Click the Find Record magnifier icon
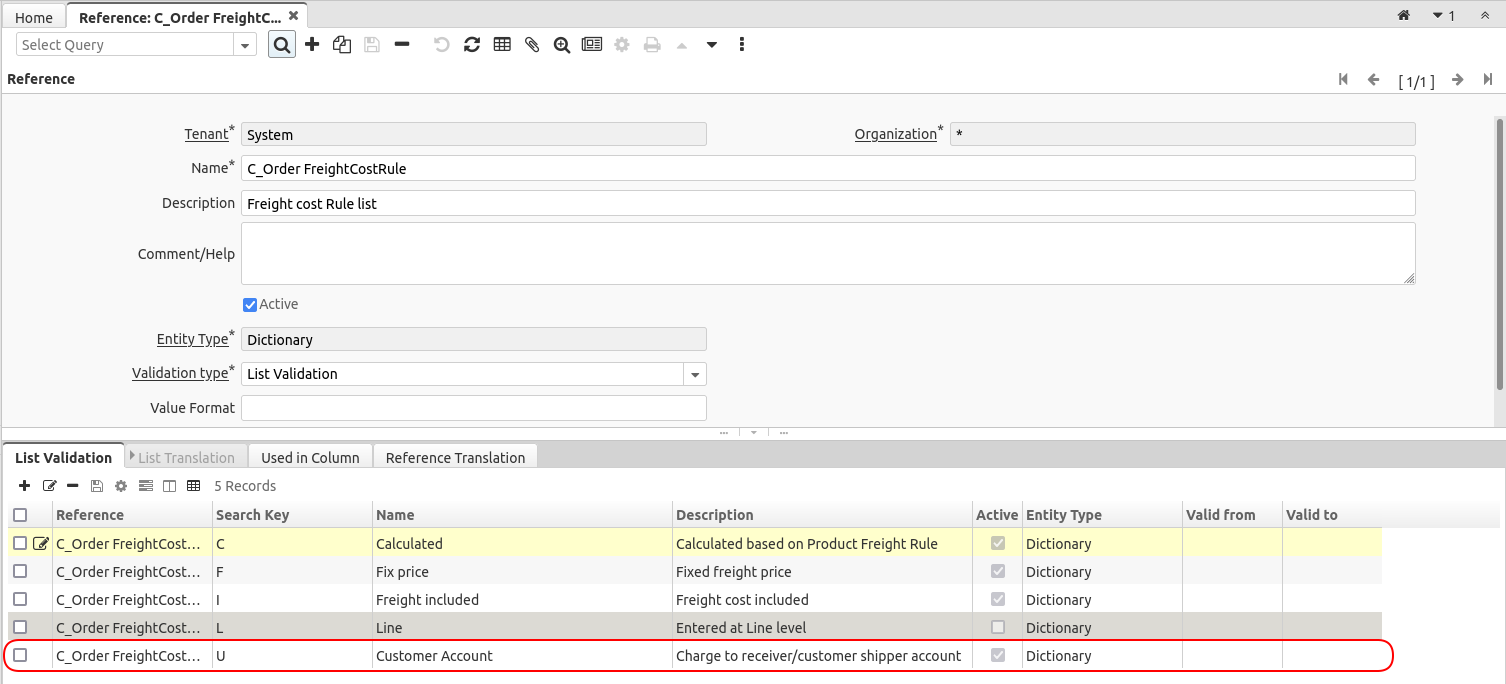The height and width of the screenshot is (684, 1506). pyautogui.click(x=282, y=45)
